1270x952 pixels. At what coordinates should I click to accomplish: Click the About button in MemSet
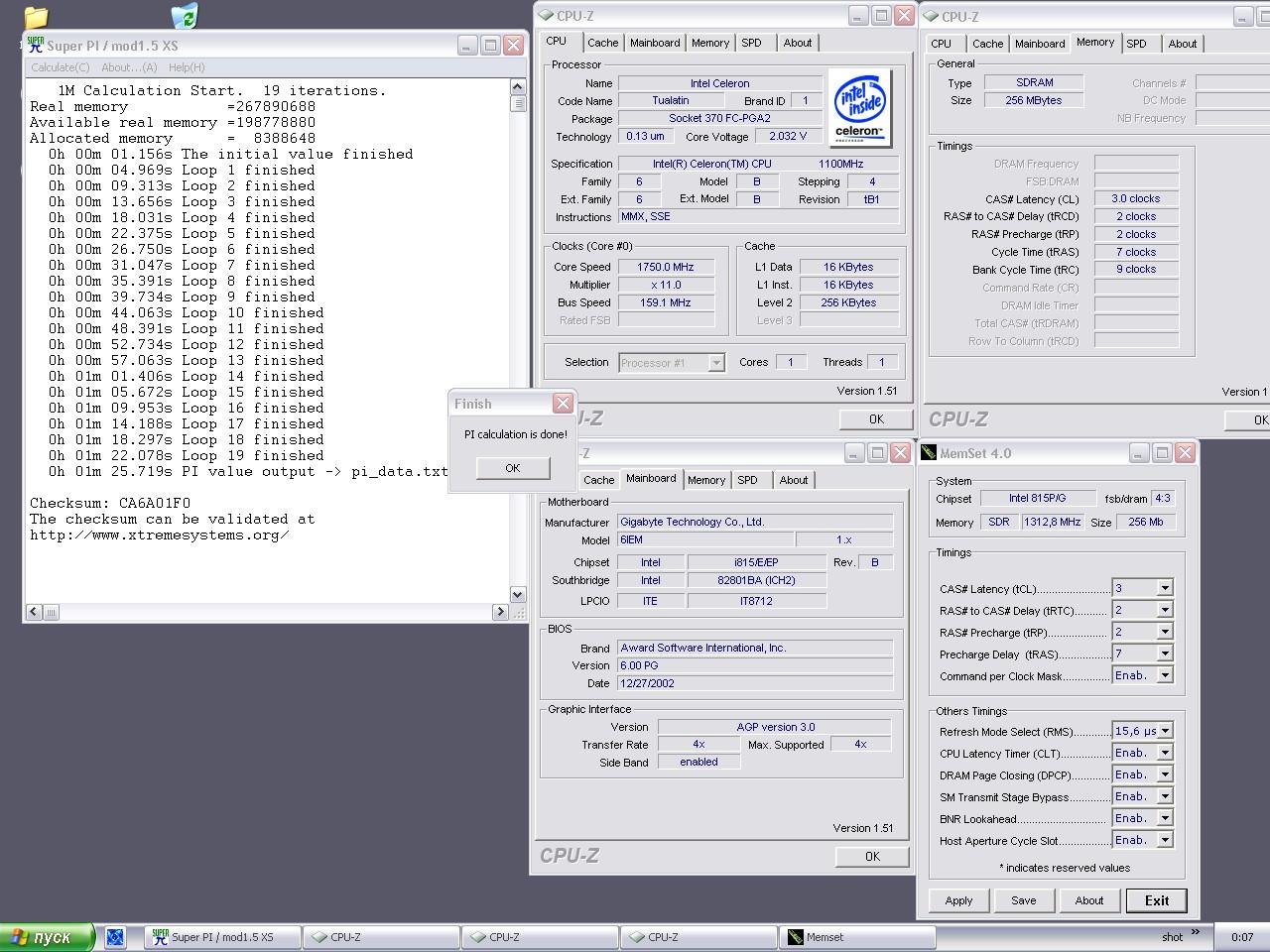coord(1089,900)
